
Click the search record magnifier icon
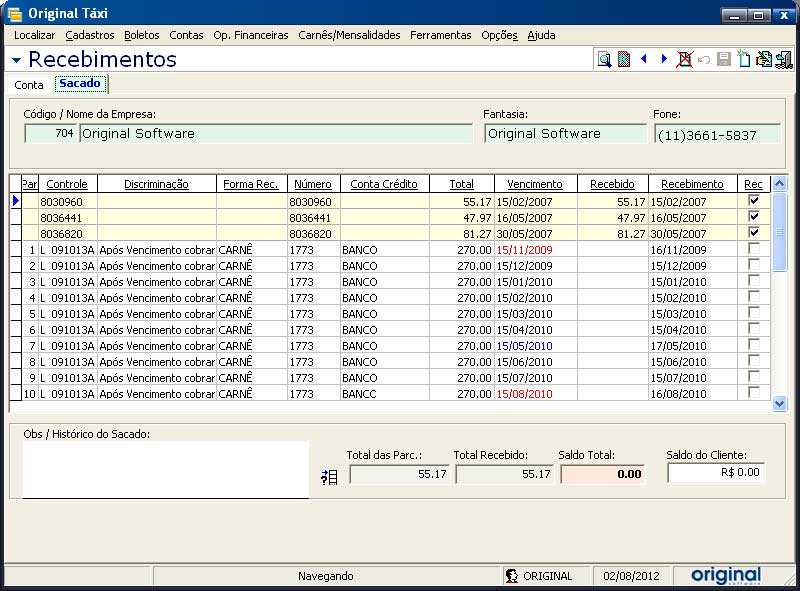pyautogui.click(x=604, y=60)
